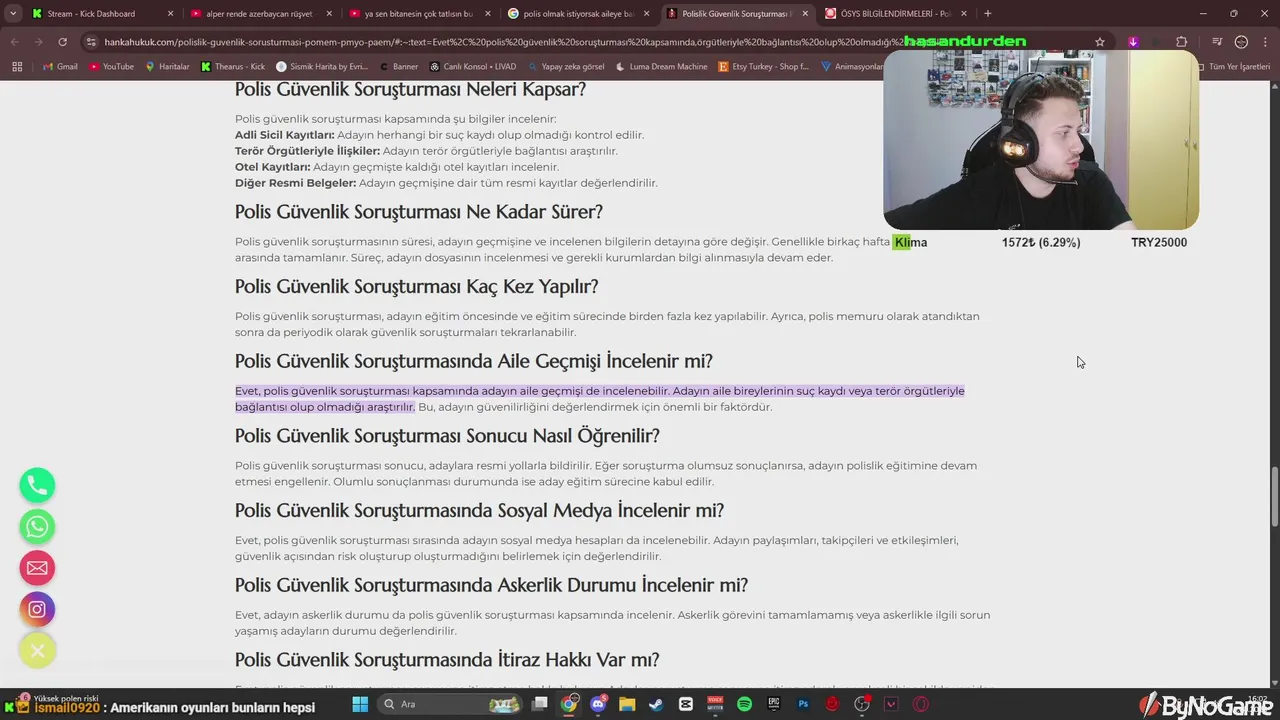
Task: Open the Chrome apps grid shortcut
Action: coord(17,66)
